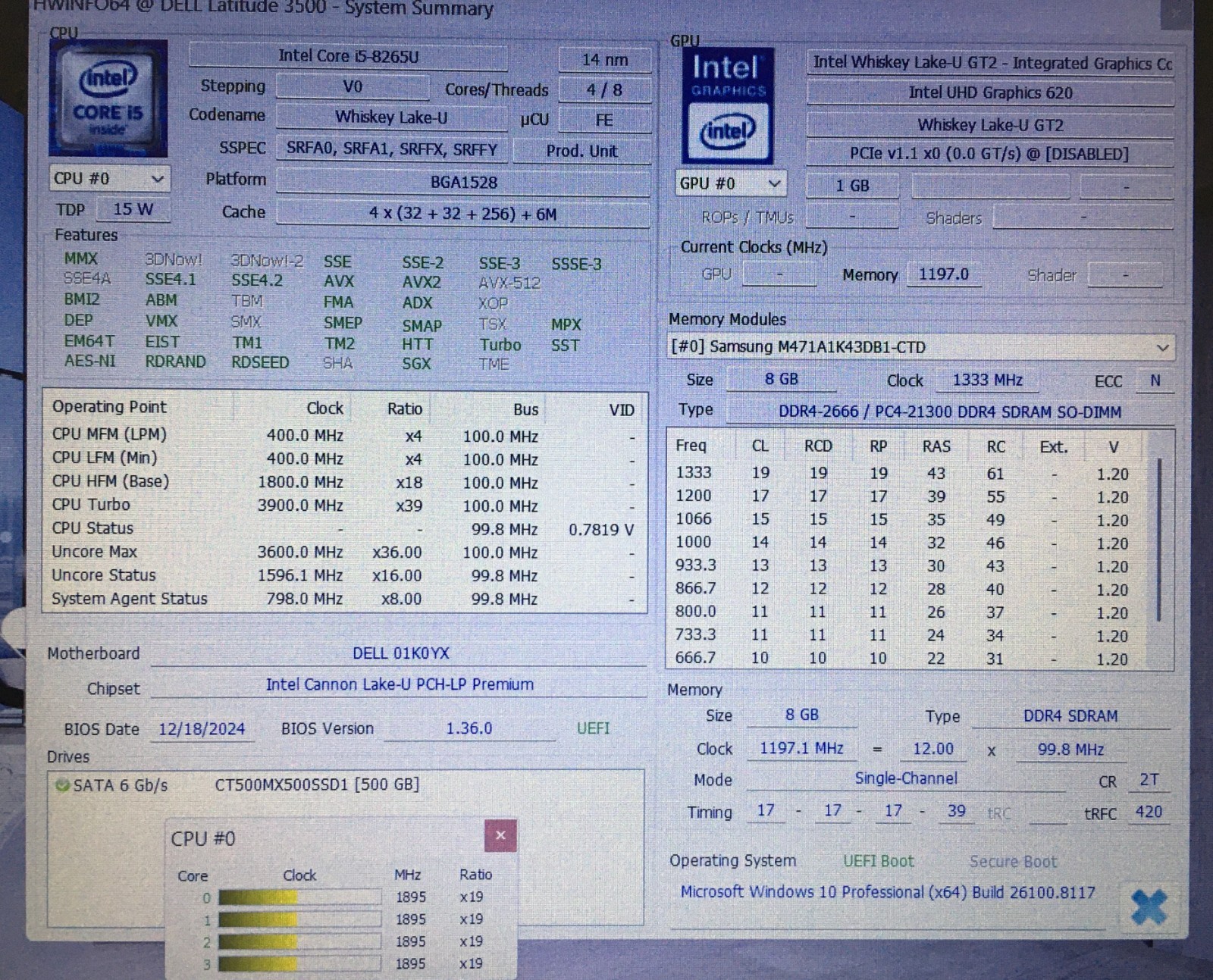Click the Single-Channel mode field
Viewport: 1213px width, 980px height.
[x=906, y=778]
